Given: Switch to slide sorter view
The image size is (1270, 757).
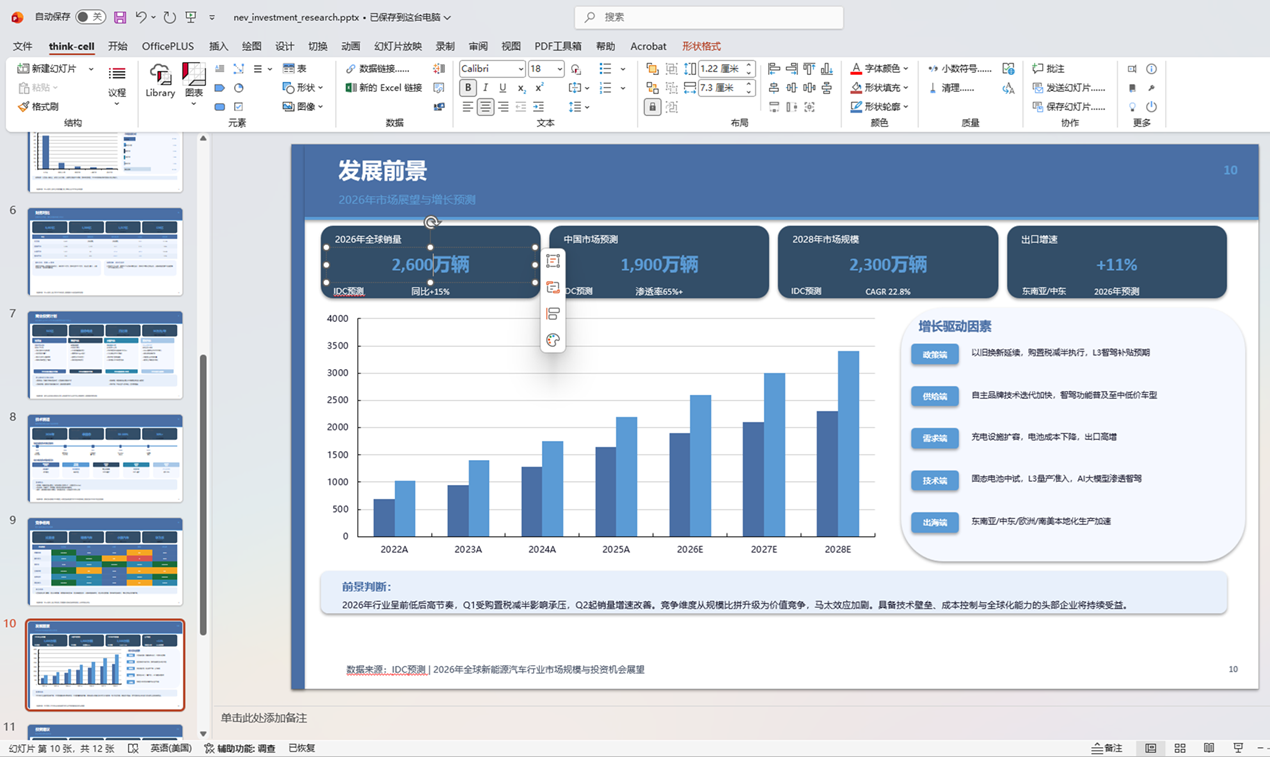Looking at the screenshot, I should (1180, 748).
